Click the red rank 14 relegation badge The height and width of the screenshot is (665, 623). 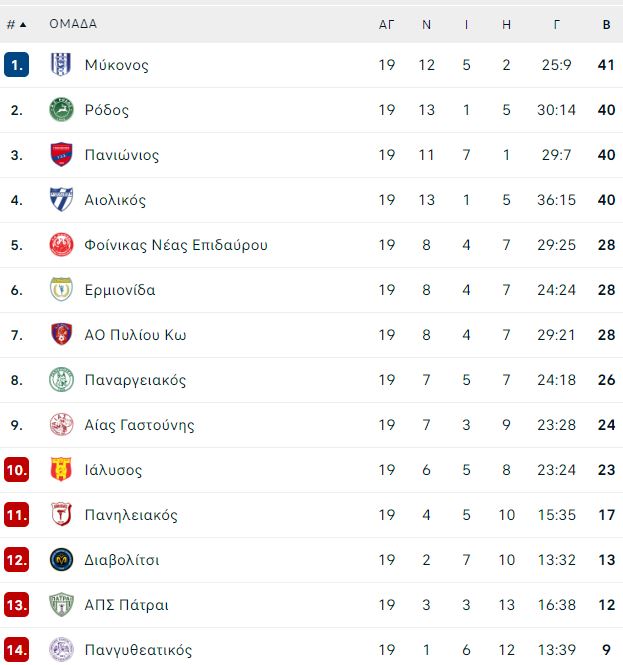(x=17, y=650)
